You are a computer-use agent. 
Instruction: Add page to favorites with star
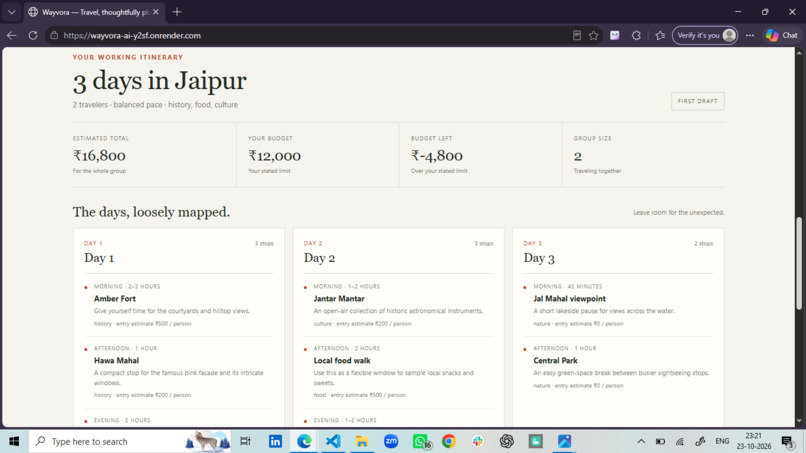594,35
